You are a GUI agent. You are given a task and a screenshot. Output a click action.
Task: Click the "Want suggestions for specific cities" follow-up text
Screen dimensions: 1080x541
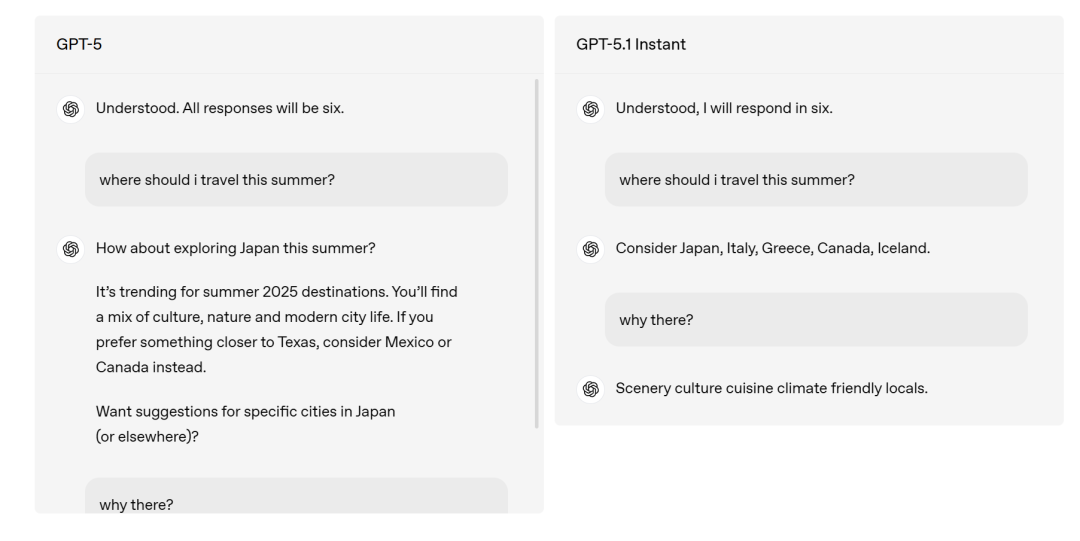click(245, 423)
